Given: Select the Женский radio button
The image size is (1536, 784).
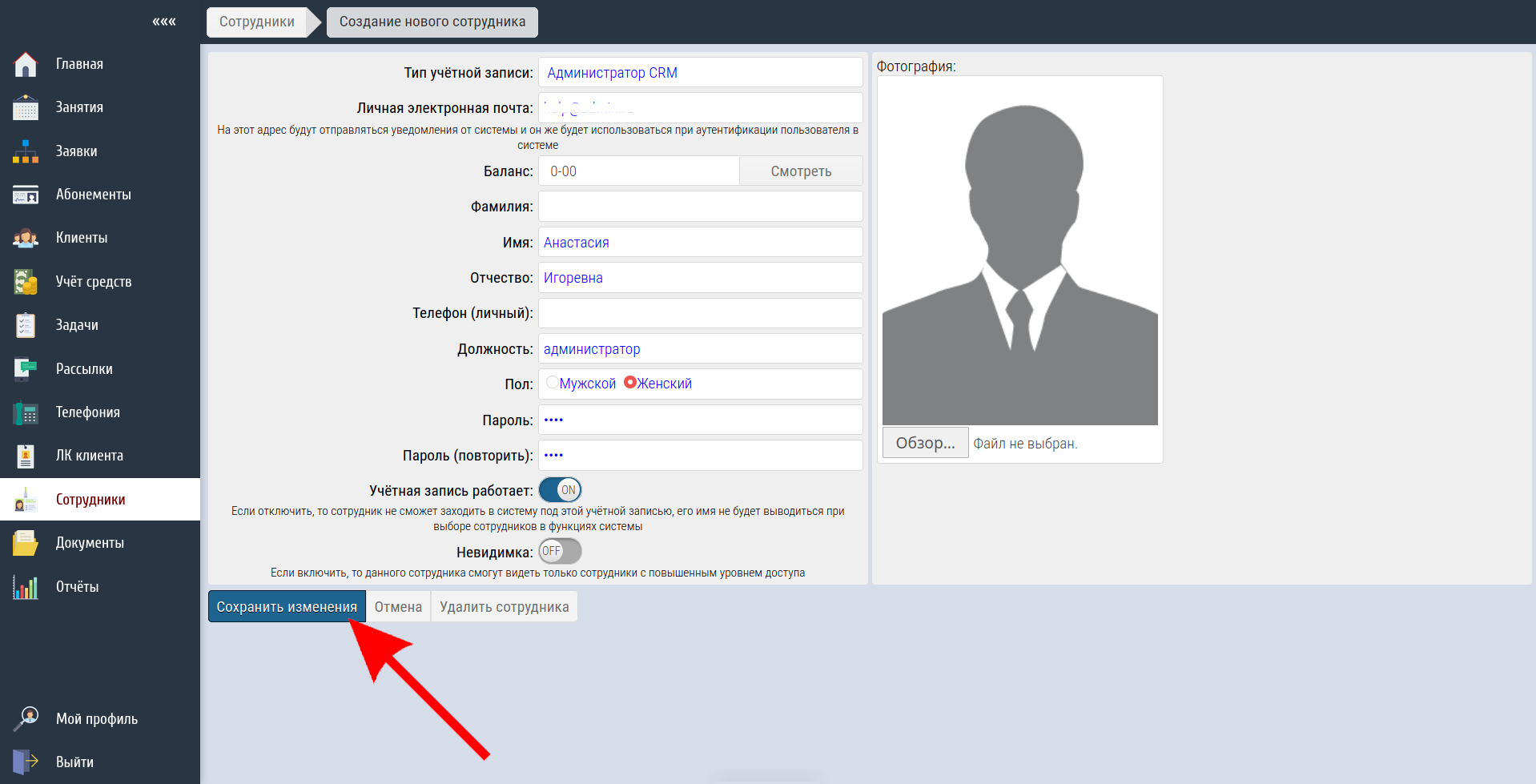Looking at the screenshot, I should 629,383.
